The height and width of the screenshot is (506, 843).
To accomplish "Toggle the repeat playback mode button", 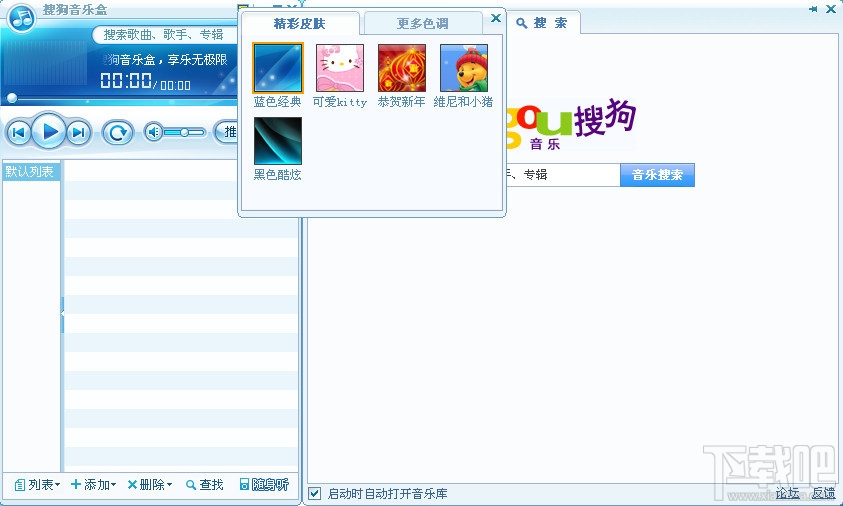I will pos(118,132).
